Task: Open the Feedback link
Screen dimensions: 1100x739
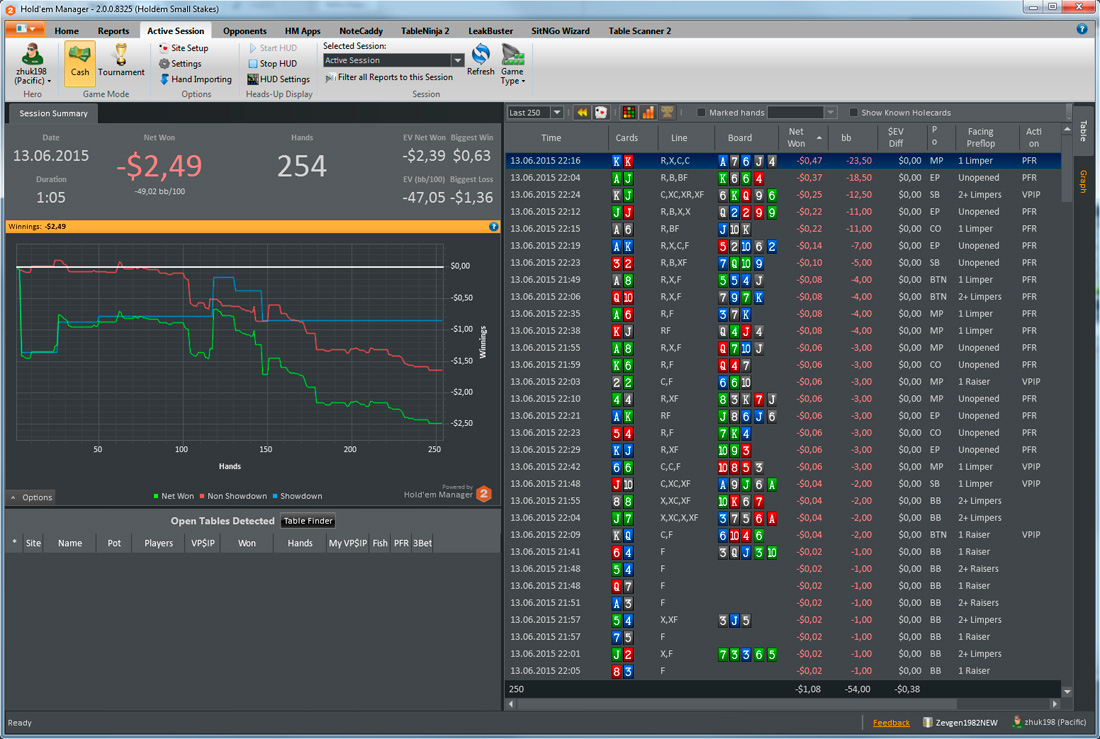Action: click(891, 723)
